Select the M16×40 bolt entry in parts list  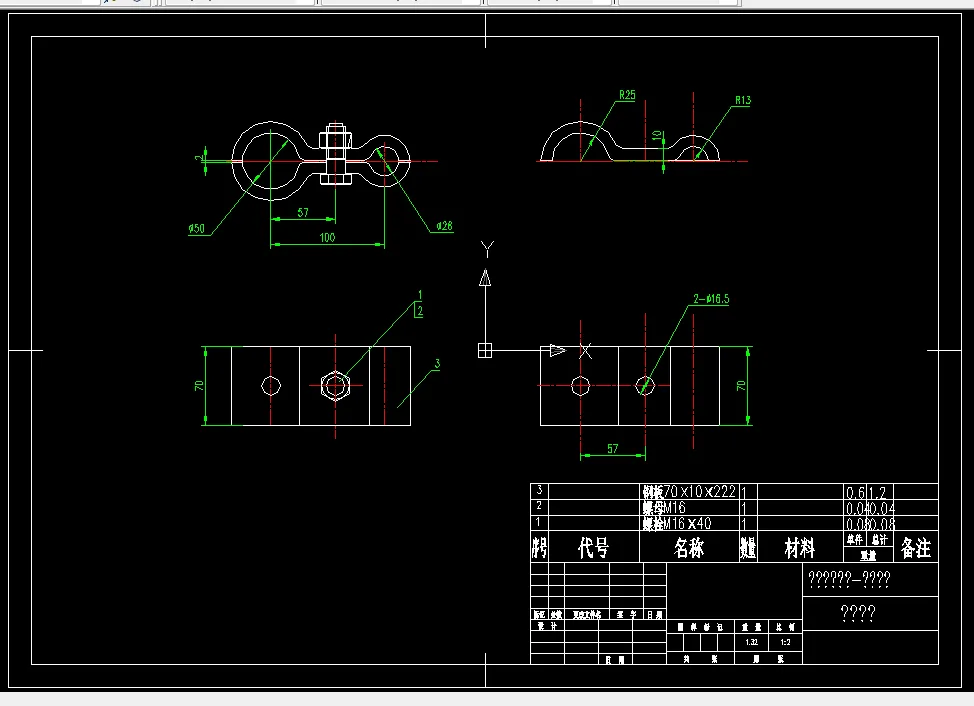pyautogui.click(x=677, y=523)
